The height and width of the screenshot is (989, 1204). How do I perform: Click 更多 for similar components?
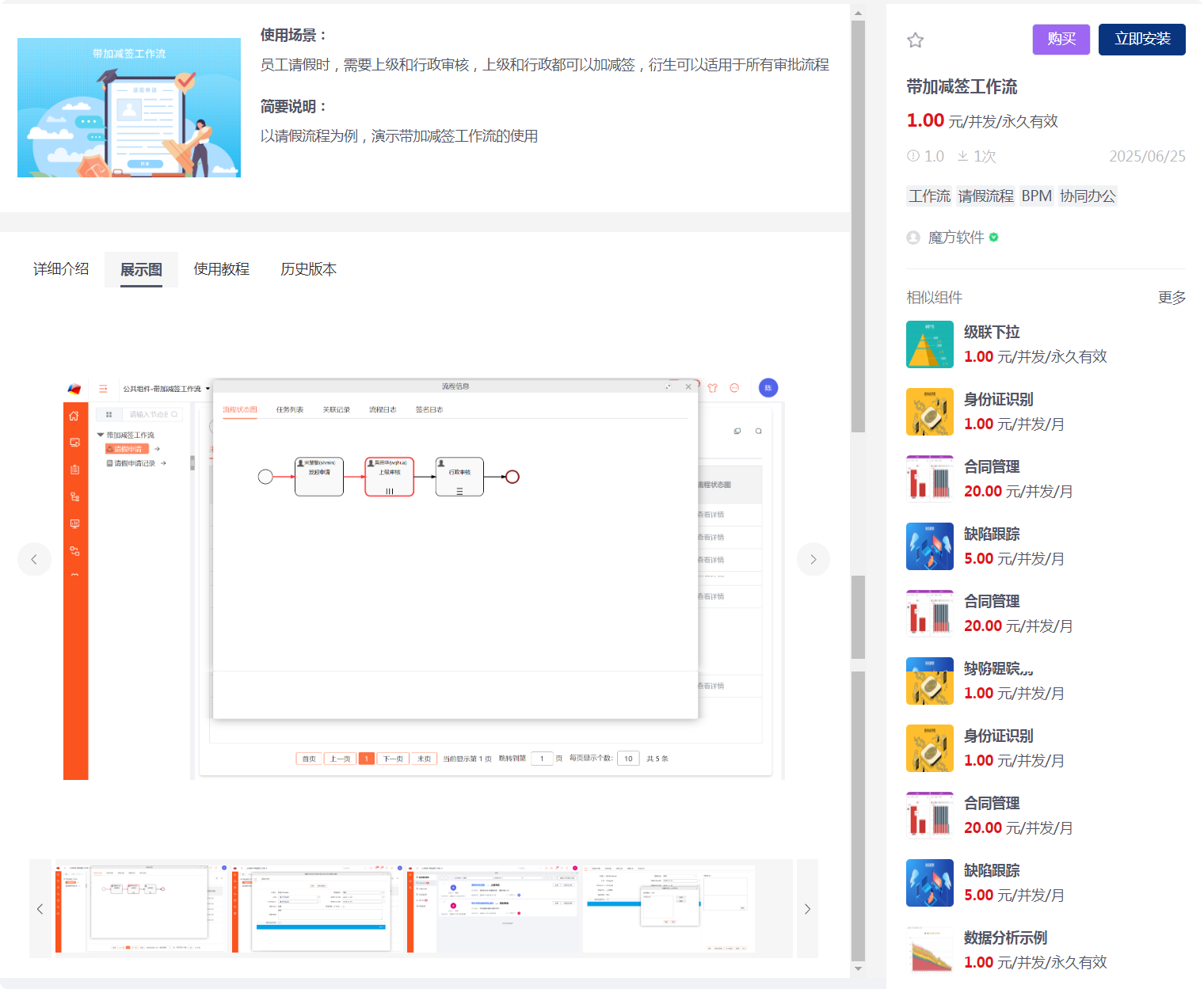[x=1172, y=298]
